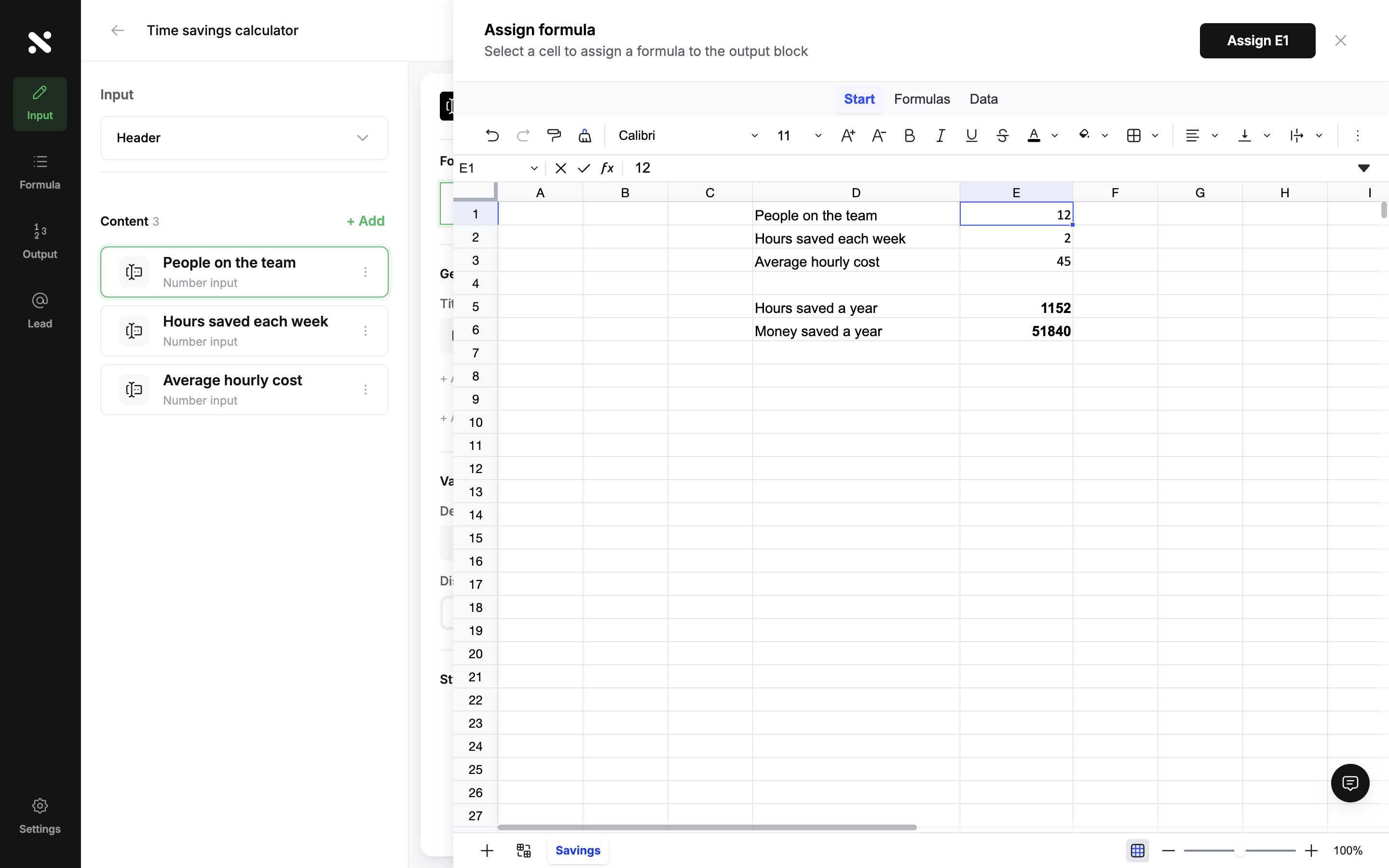Click the Assign E1 button
Viewport: 1389px width, 868px height.
(x=1257, y=41)
